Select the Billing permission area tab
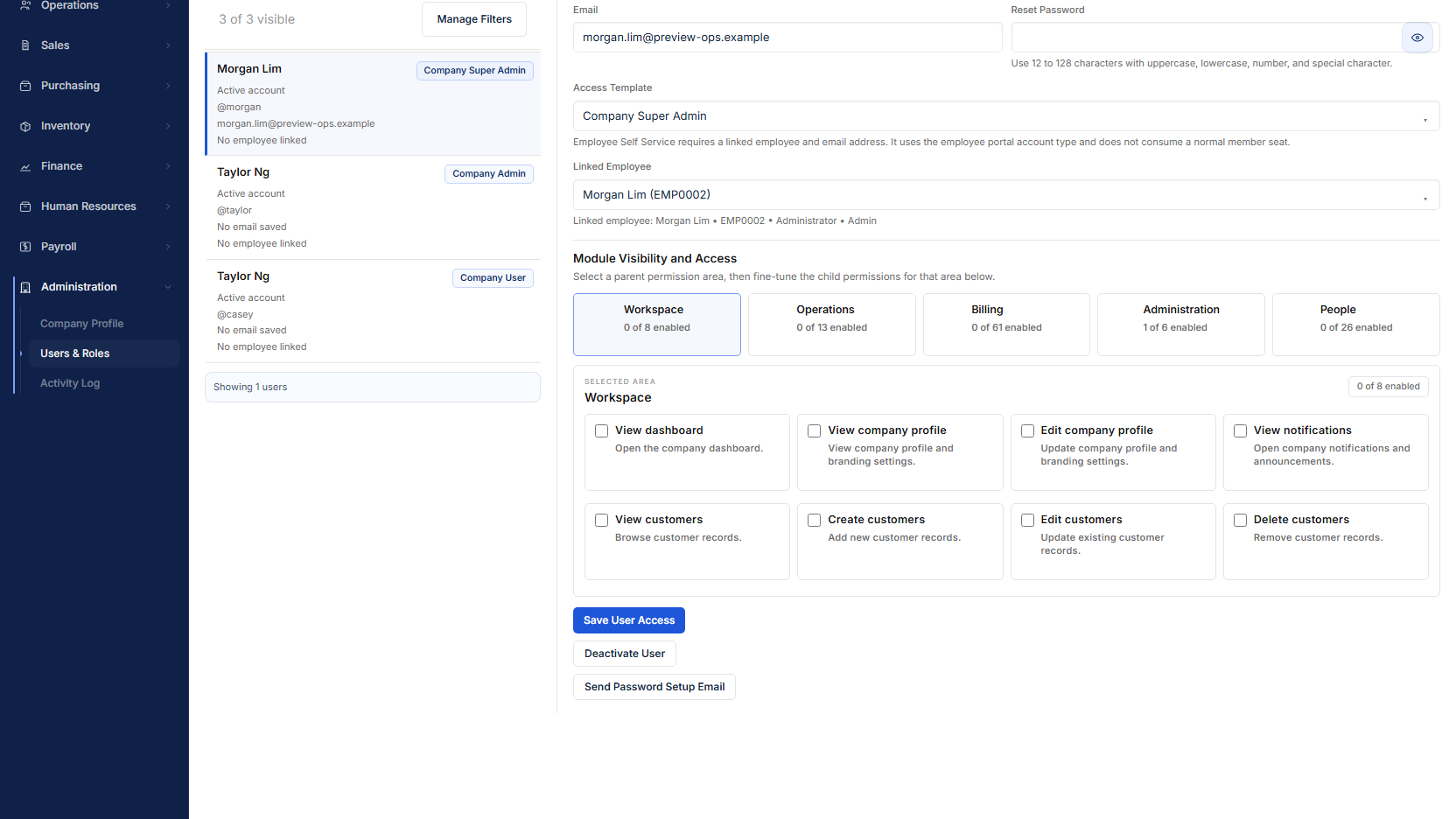The image size is (1456, 819). (1006, 325)
